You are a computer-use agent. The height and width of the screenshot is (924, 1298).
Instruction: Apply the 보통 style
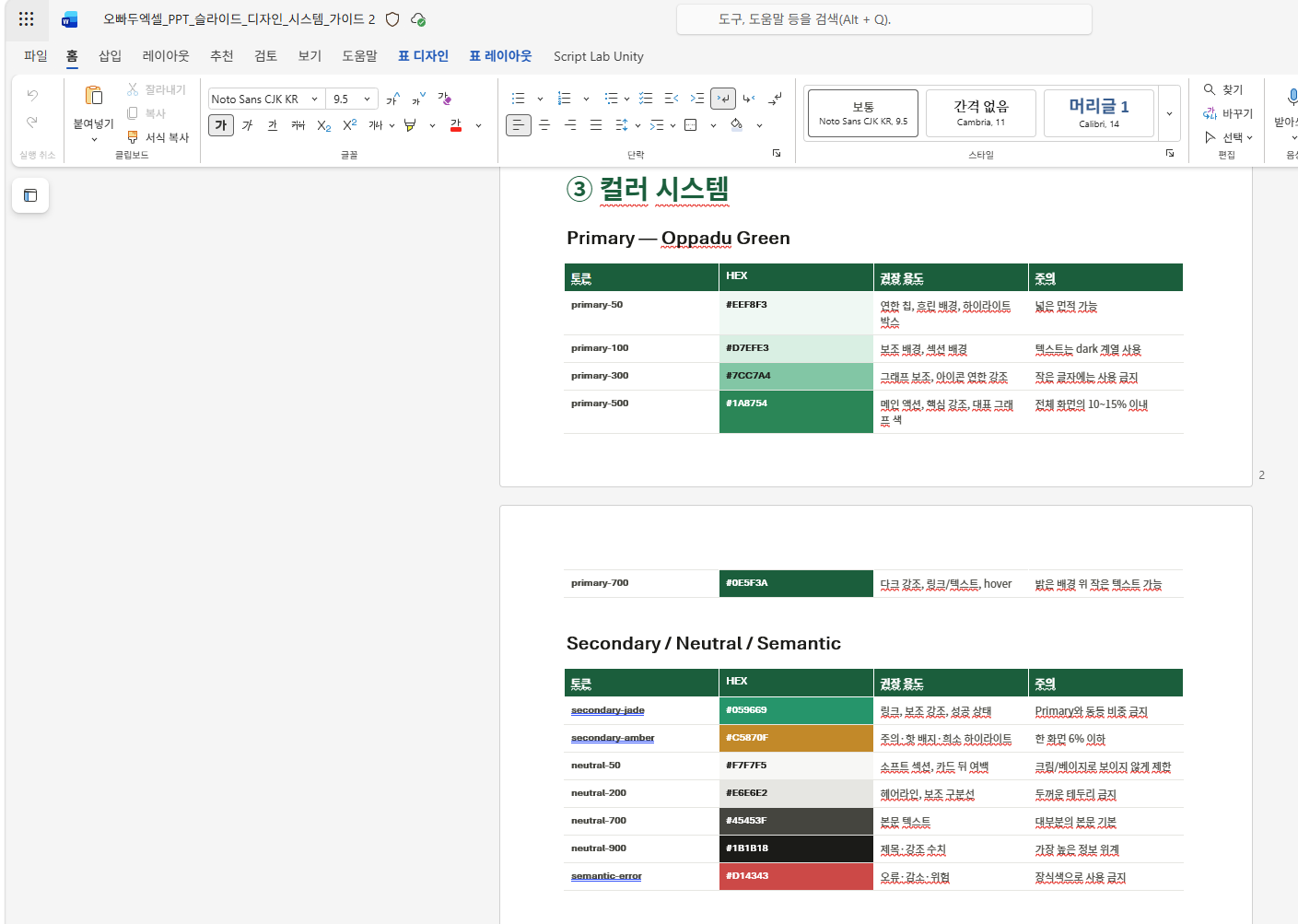click(863, 113)
